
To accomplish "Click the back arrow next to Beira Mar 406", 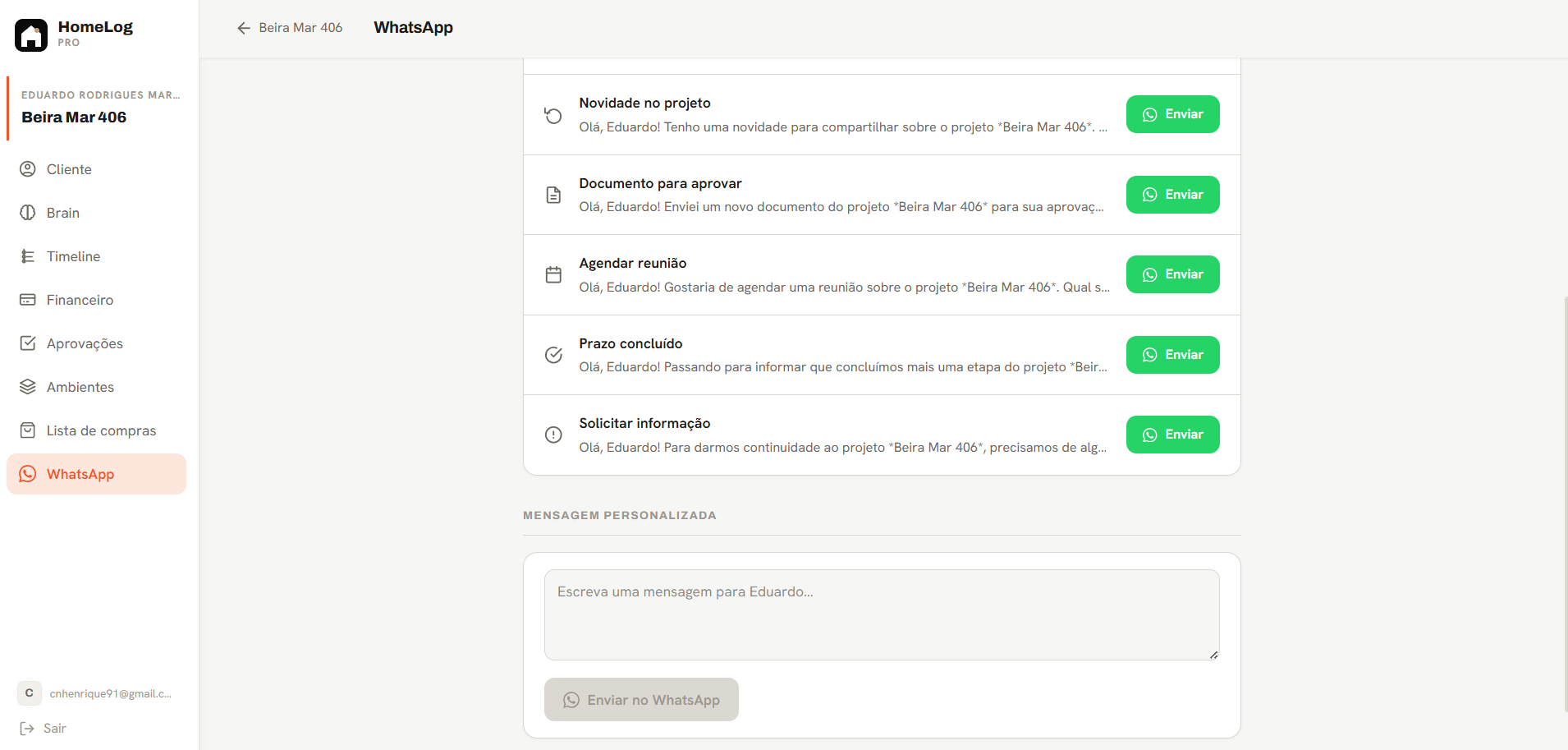I will [244, 28].
